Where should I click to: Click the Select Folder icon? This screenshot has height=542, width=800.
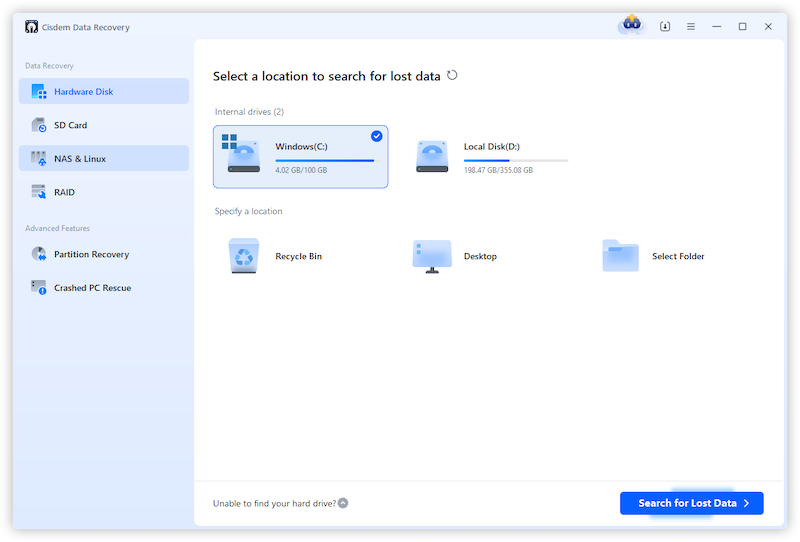click(620, 255)
